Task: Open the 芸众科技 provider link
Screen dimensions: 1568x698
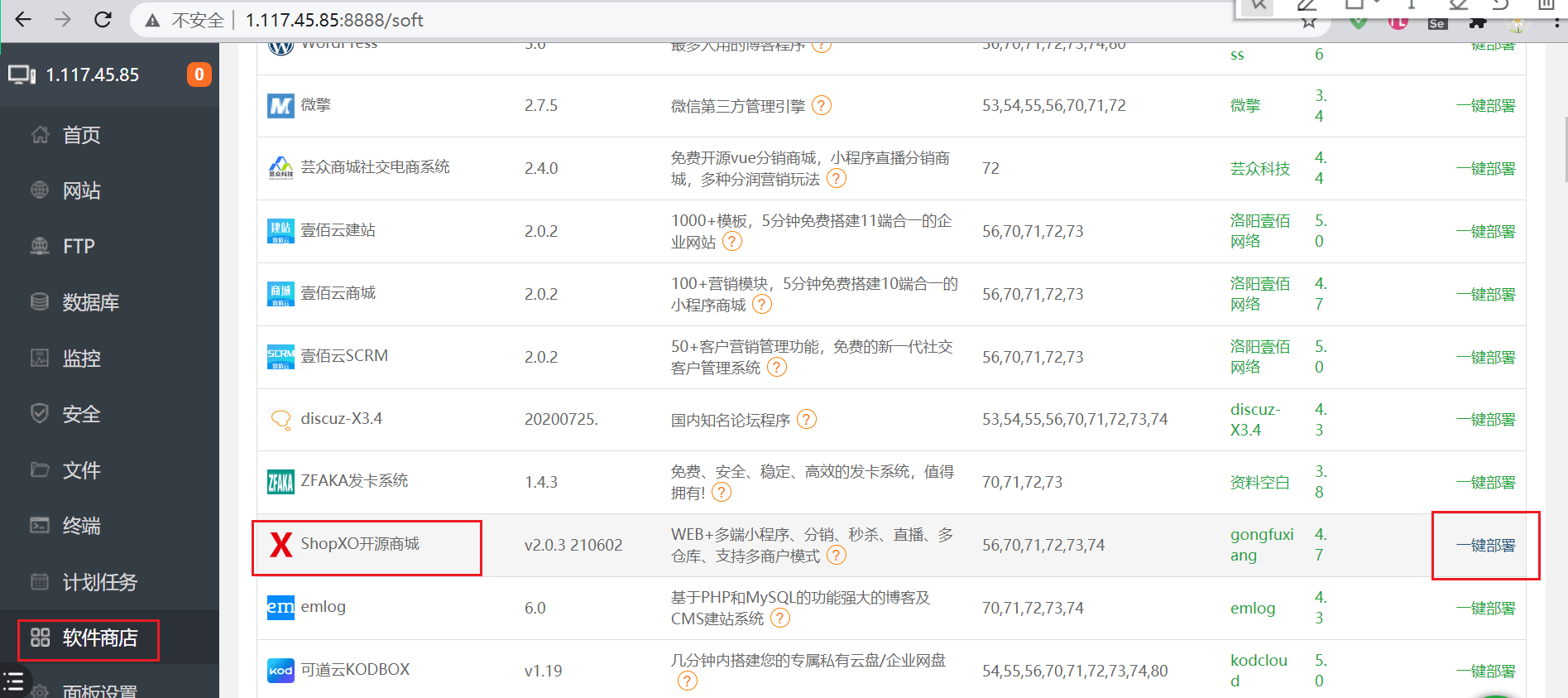Action: click(1260, 169)
